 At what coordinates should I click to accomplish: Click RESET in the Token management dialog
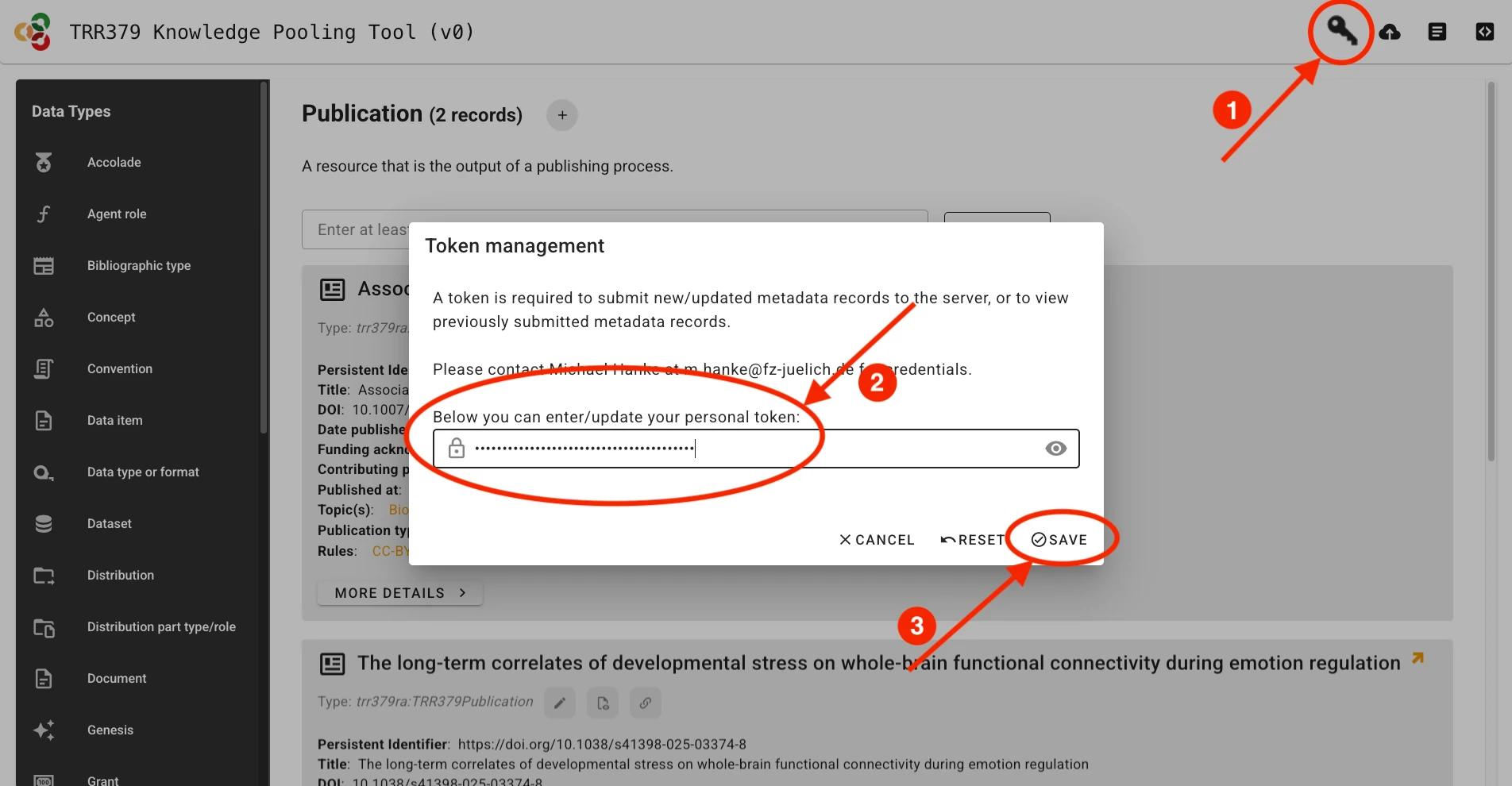[972, 539]
